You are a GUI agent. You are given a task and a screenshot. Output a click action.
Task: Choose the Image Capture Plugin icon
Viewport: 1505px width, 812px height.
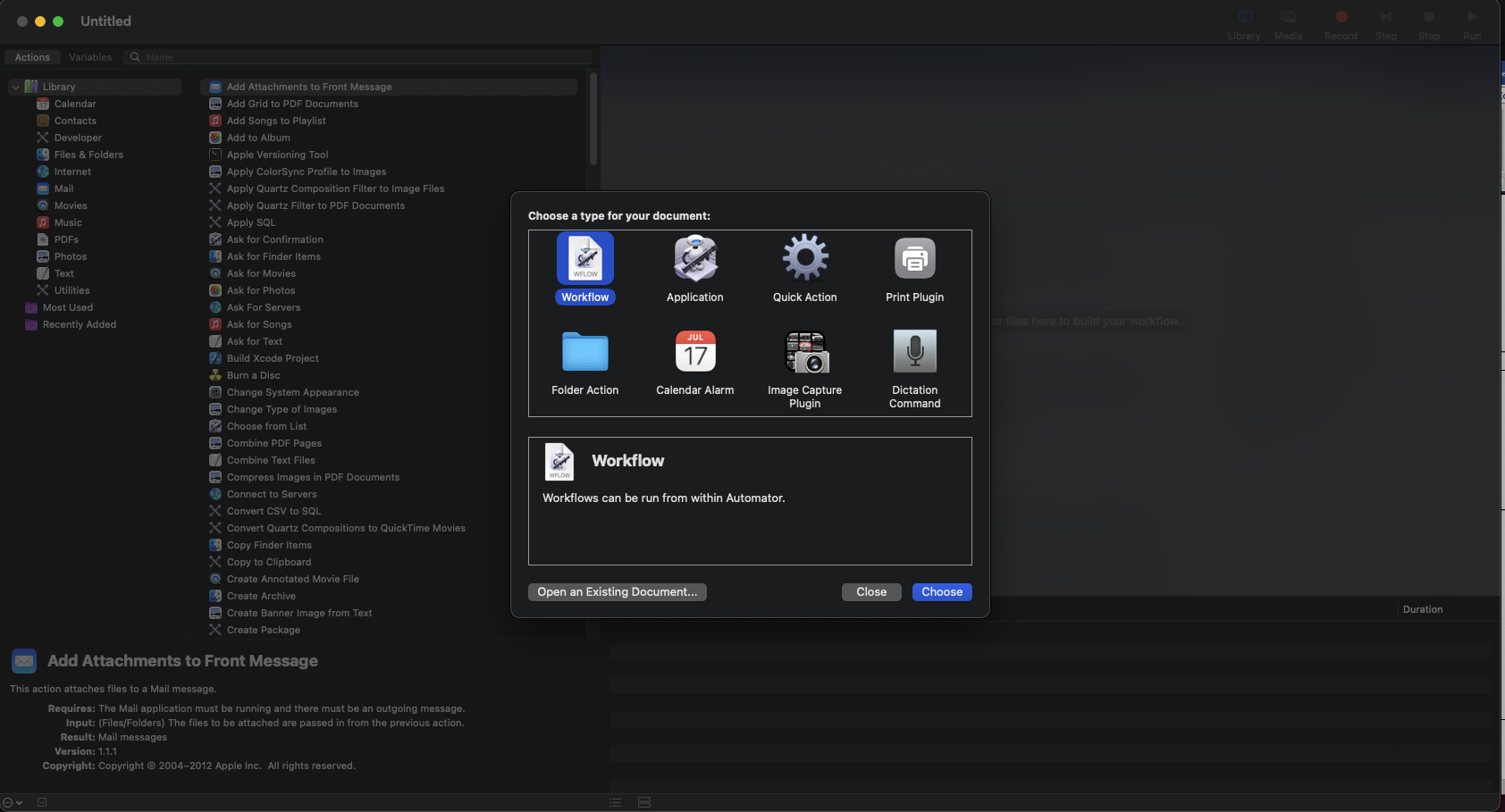pyautogui.click(x=806, y=352)
